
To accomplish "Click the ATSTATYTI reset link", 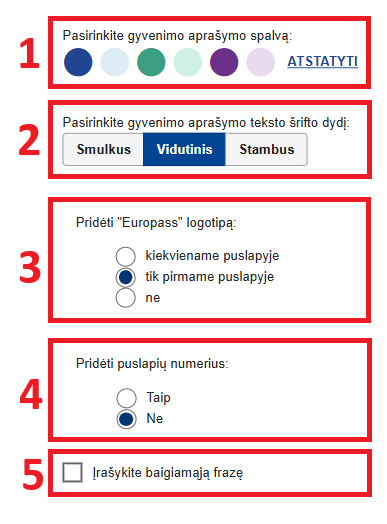I will pos(322,61).
